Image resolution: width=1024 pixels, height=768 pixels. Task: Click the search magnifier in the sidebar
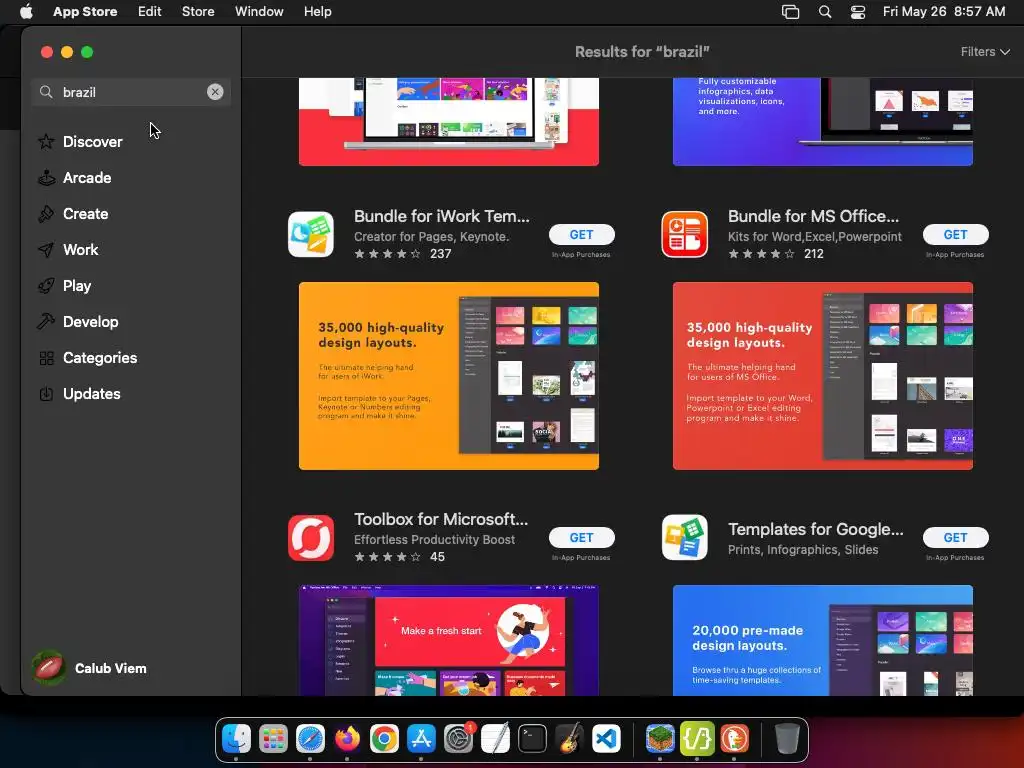(x=46, y=92)
